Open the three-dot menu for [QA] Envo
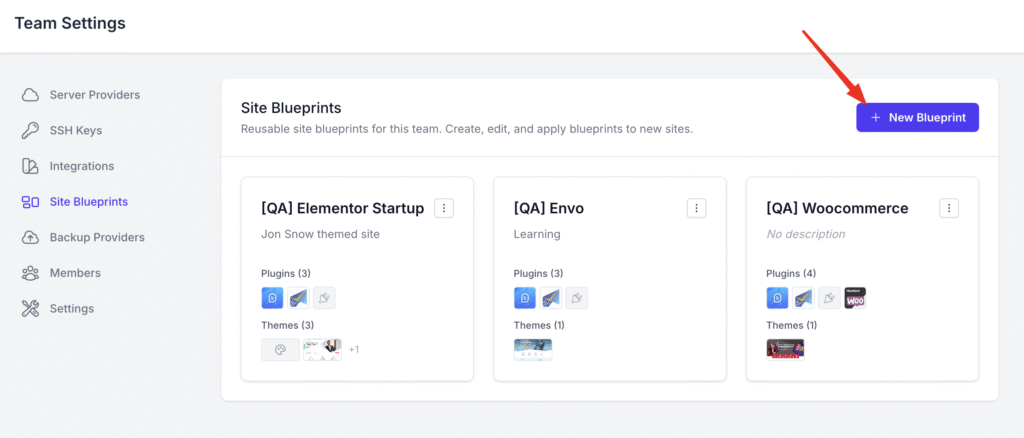The width and height of the screenshot is (1024, 438). pos(697,208)
